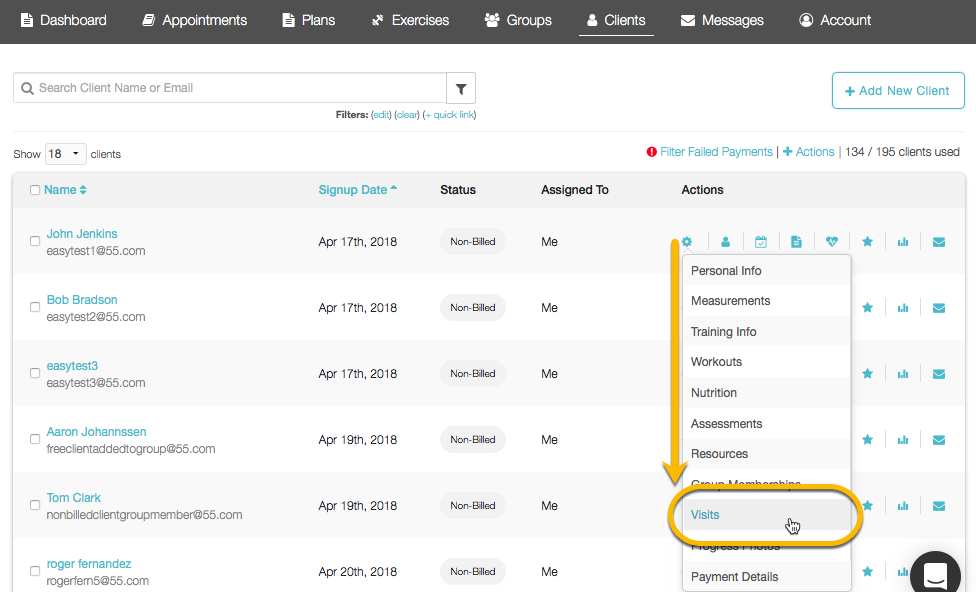This screenshot has width=976, height=592.
Task: Send a message via envelope icon for easytest3
Action: (x=939, y=373)
